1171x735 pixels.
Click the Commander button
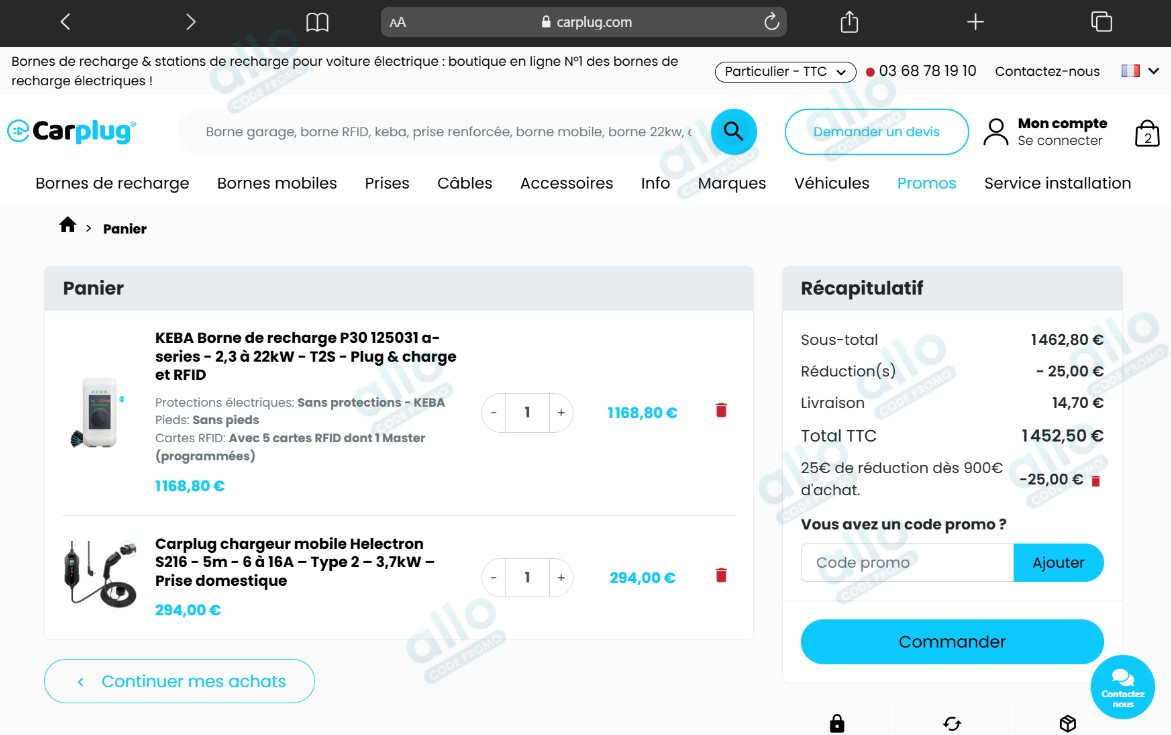[951, 642]
